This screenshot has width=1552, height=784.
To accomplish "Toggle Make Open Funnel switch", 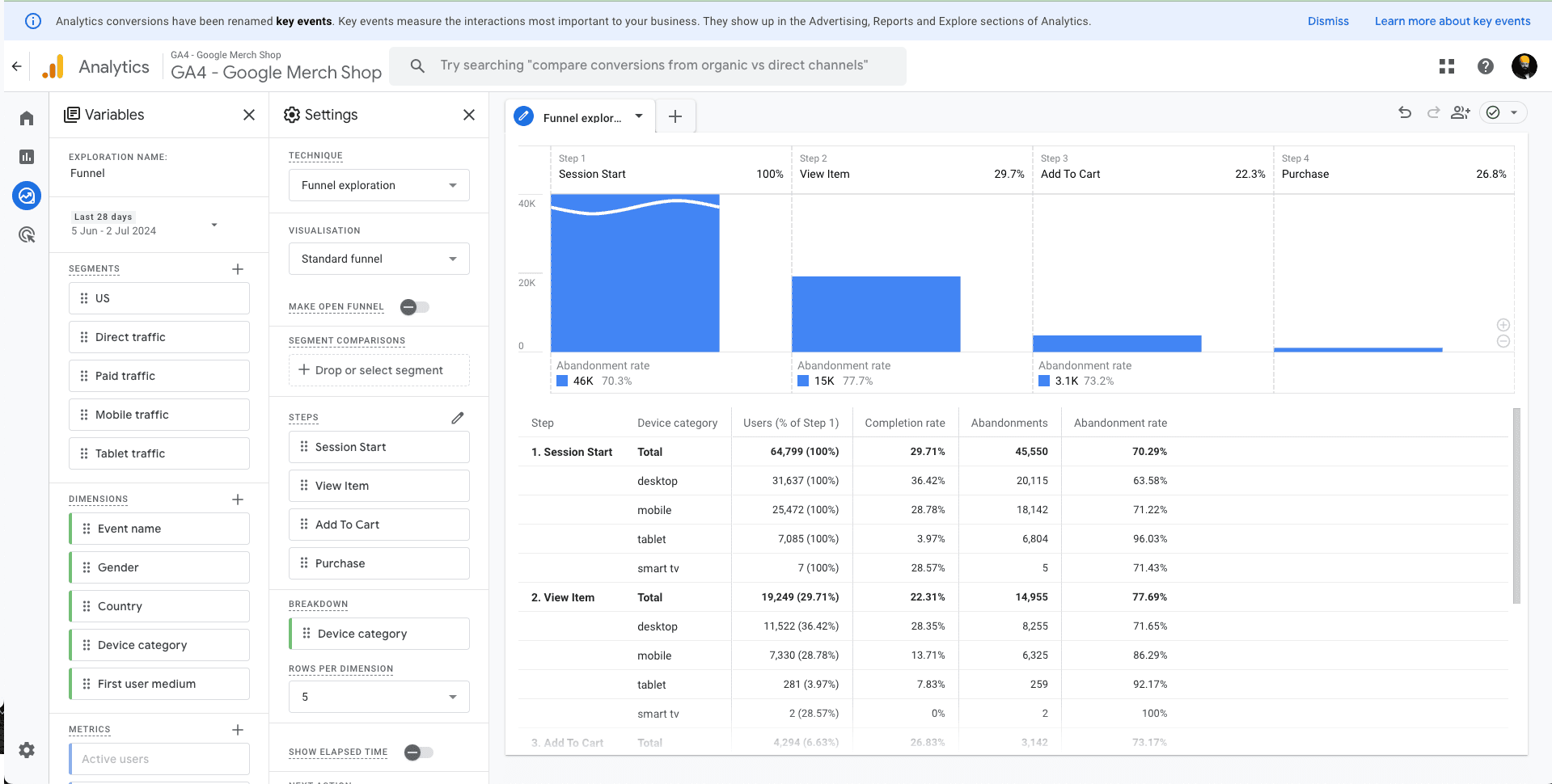I will [415, 307].
